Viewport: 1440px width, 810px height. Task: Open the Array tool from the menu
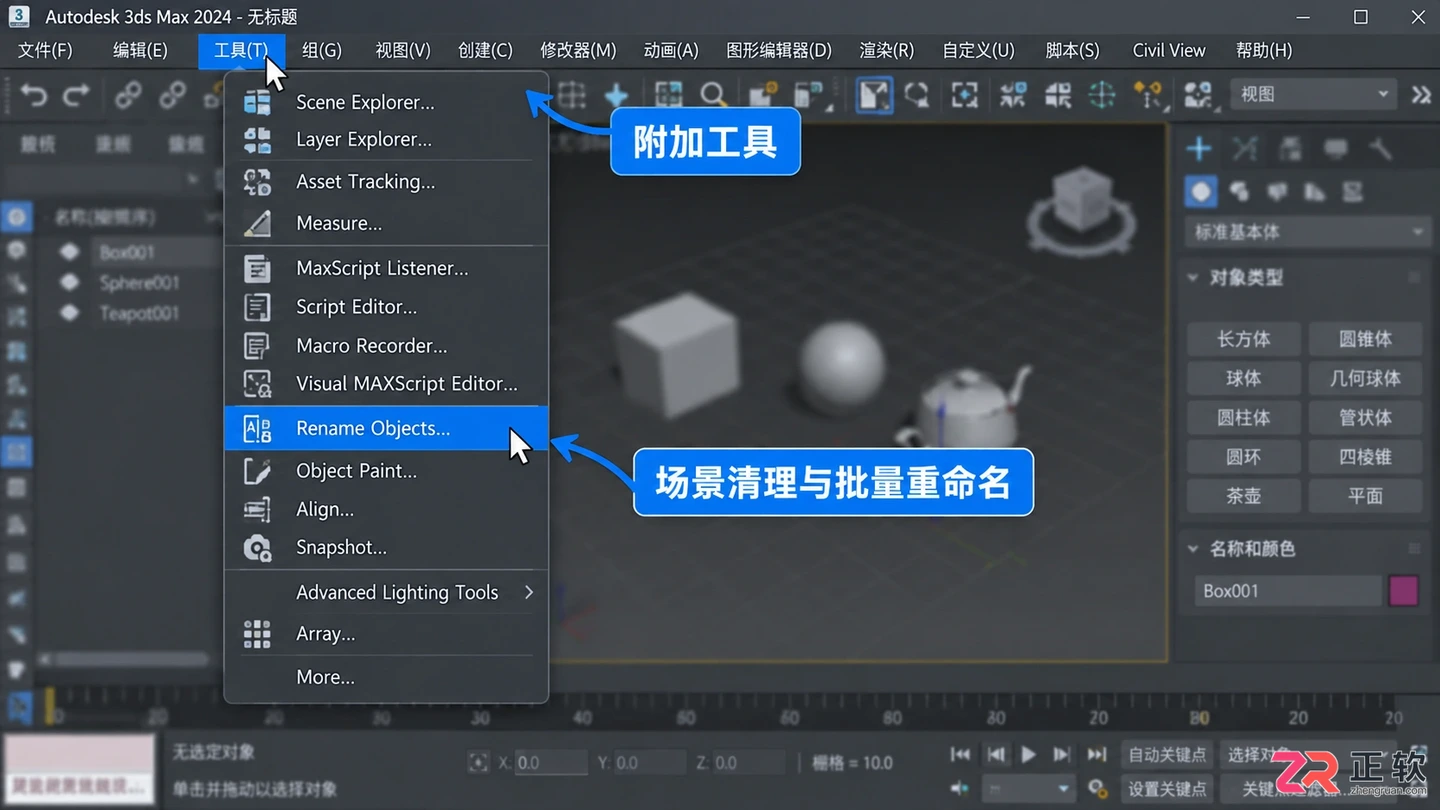tap(386, 634)
